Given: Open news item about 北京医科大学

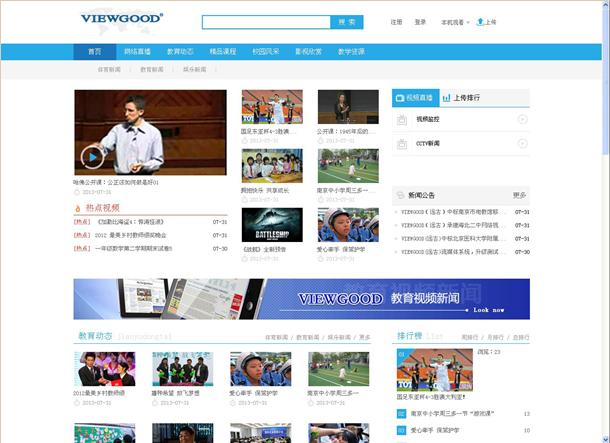Looking at the screenshot, I should pos(454,239).
